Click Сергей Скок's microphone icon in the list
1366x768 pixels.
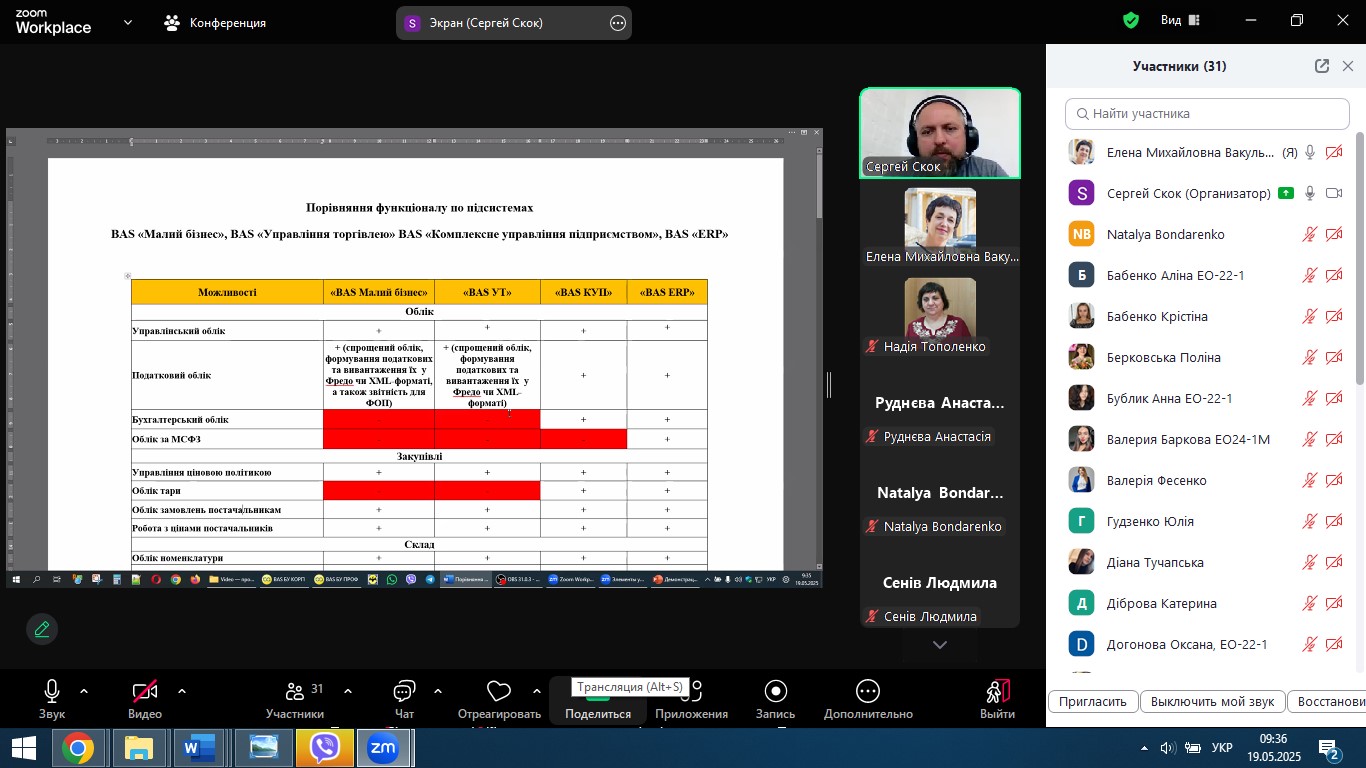tap(1310, 194)
